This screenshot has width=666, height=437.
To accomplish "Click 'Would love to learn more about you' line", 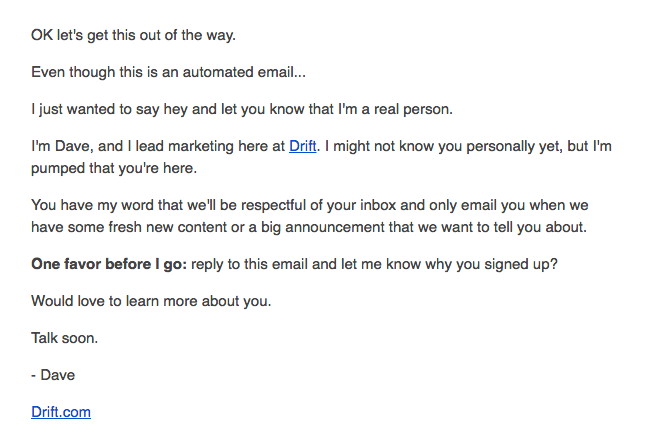I will (x=151, y=301).
